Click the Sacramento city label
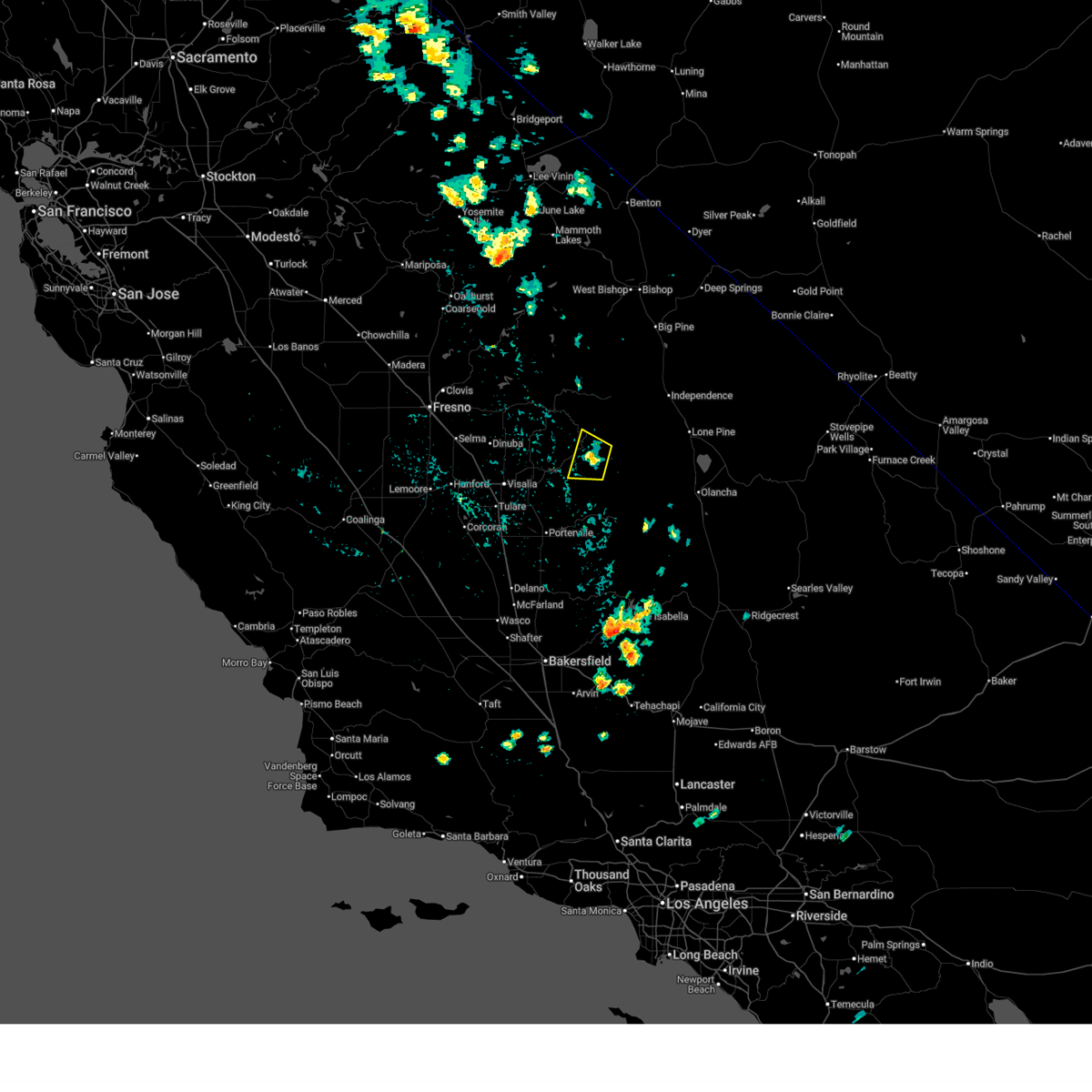Viewport: 1092px width, 1092px height. (217, 57)
